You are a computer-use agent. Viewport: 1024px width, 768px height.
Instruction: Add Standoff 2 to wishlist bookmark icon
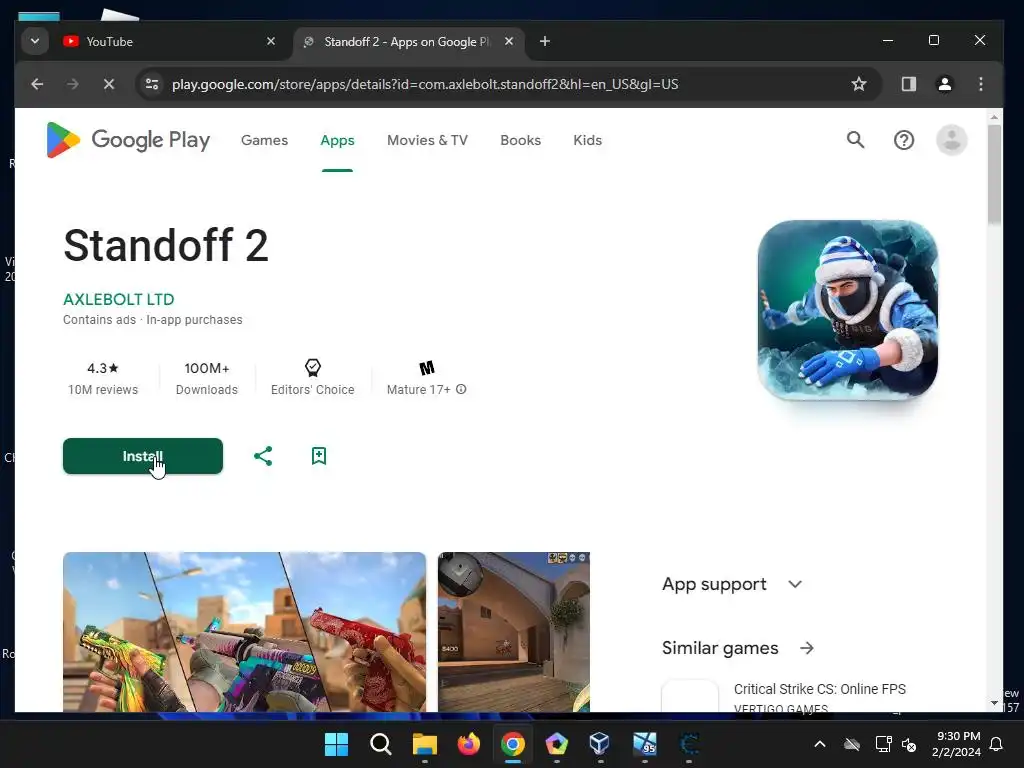319,456
